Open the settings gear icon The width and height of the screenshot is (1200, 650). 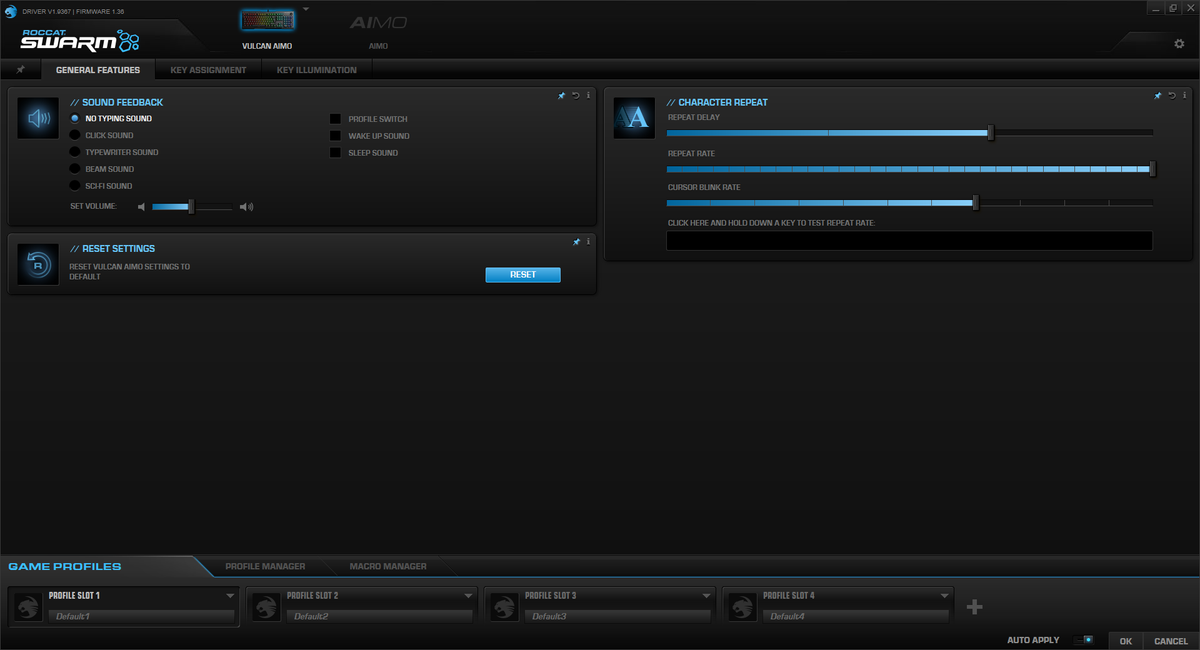click(1179, 44)
